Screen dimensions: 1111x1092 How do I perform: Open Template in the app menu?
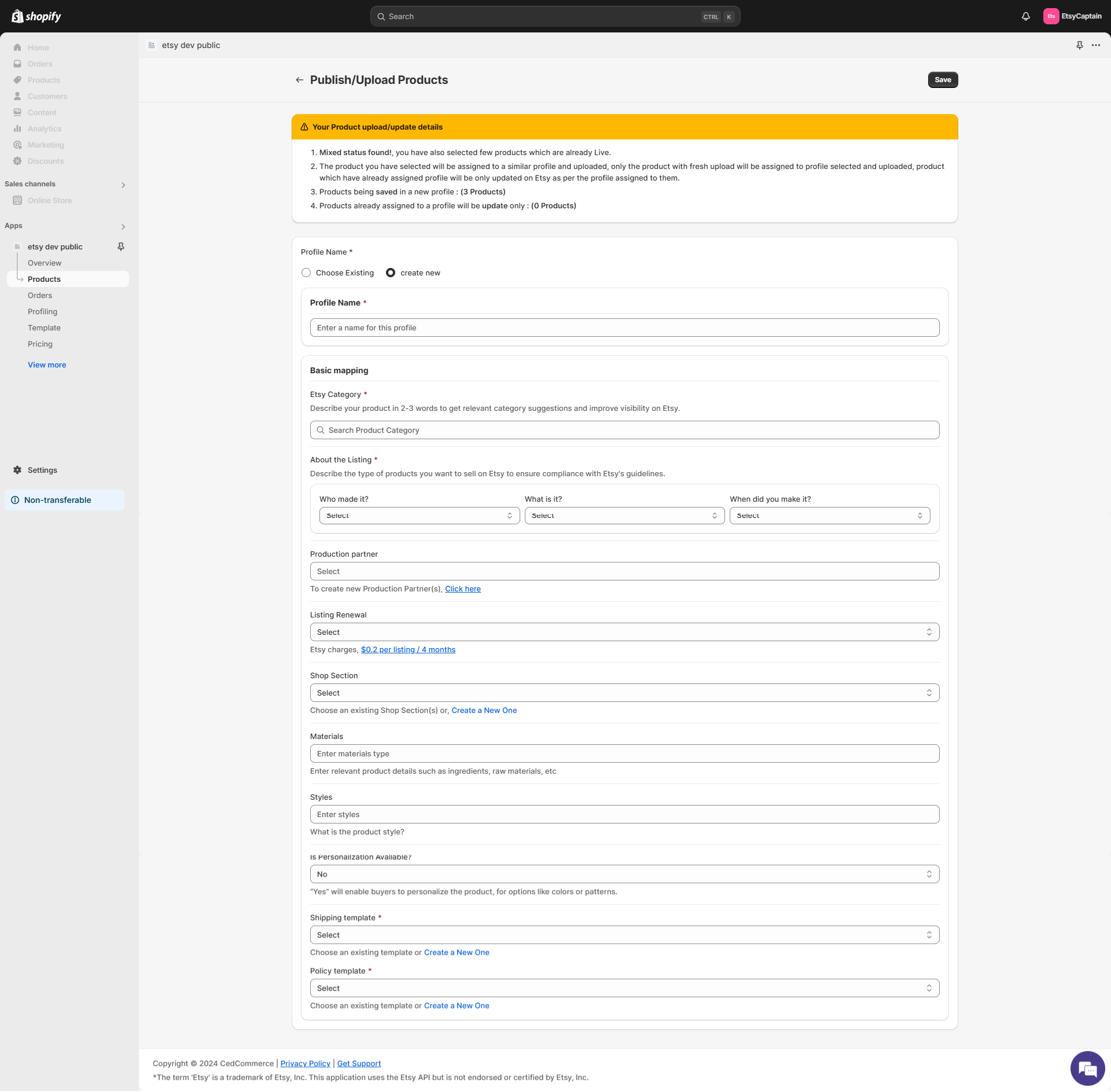[44, 328]
